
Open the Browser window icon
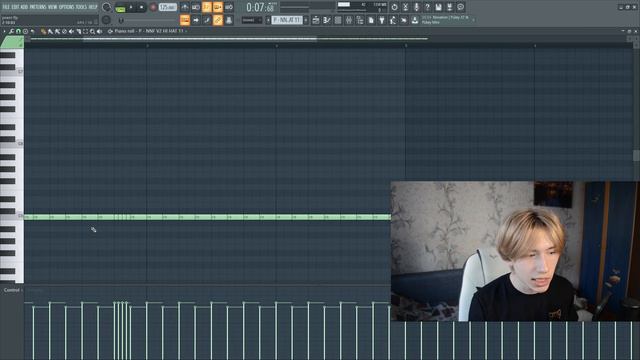click(x=360, y=20)
